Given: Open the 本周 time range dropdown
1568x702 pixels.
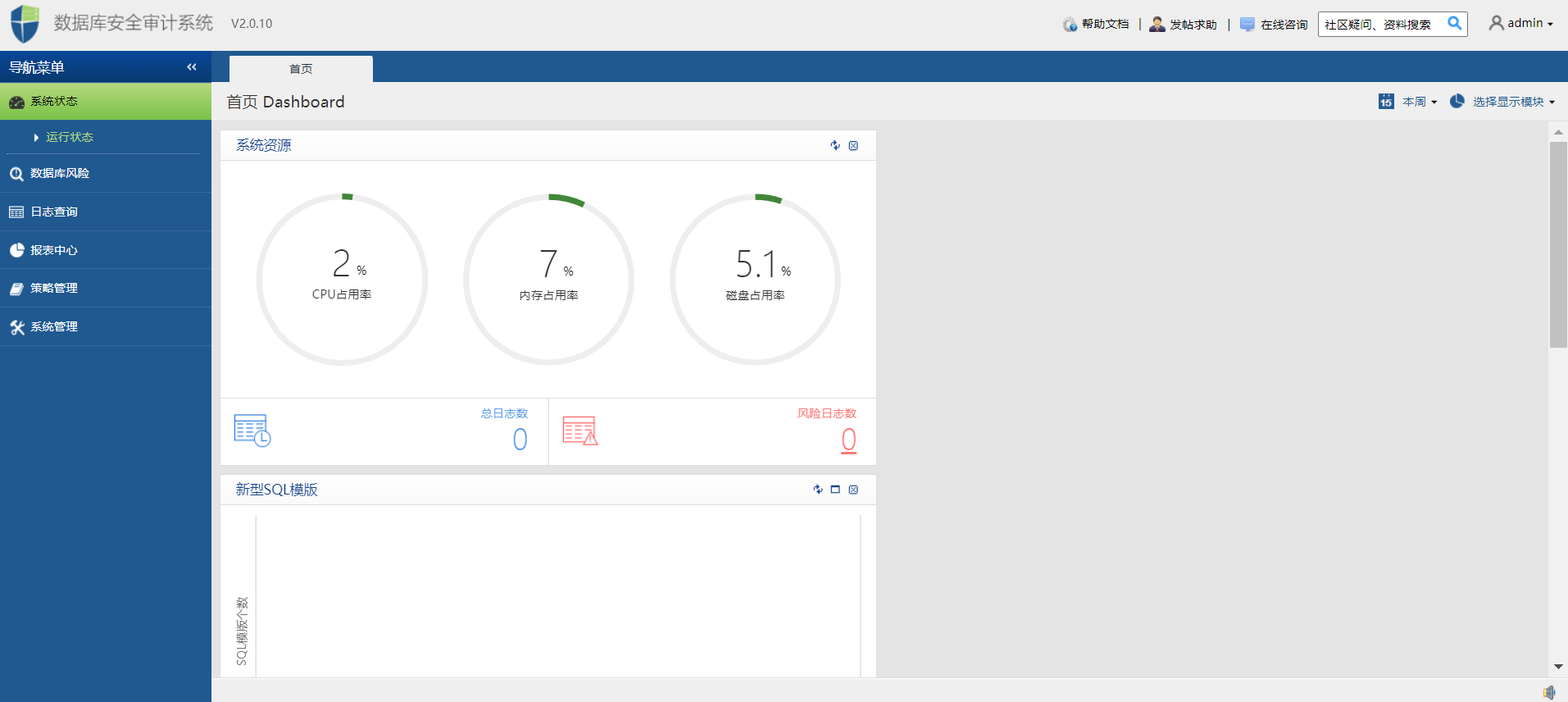Looking at the screenshot, I should click(1419, 102).
